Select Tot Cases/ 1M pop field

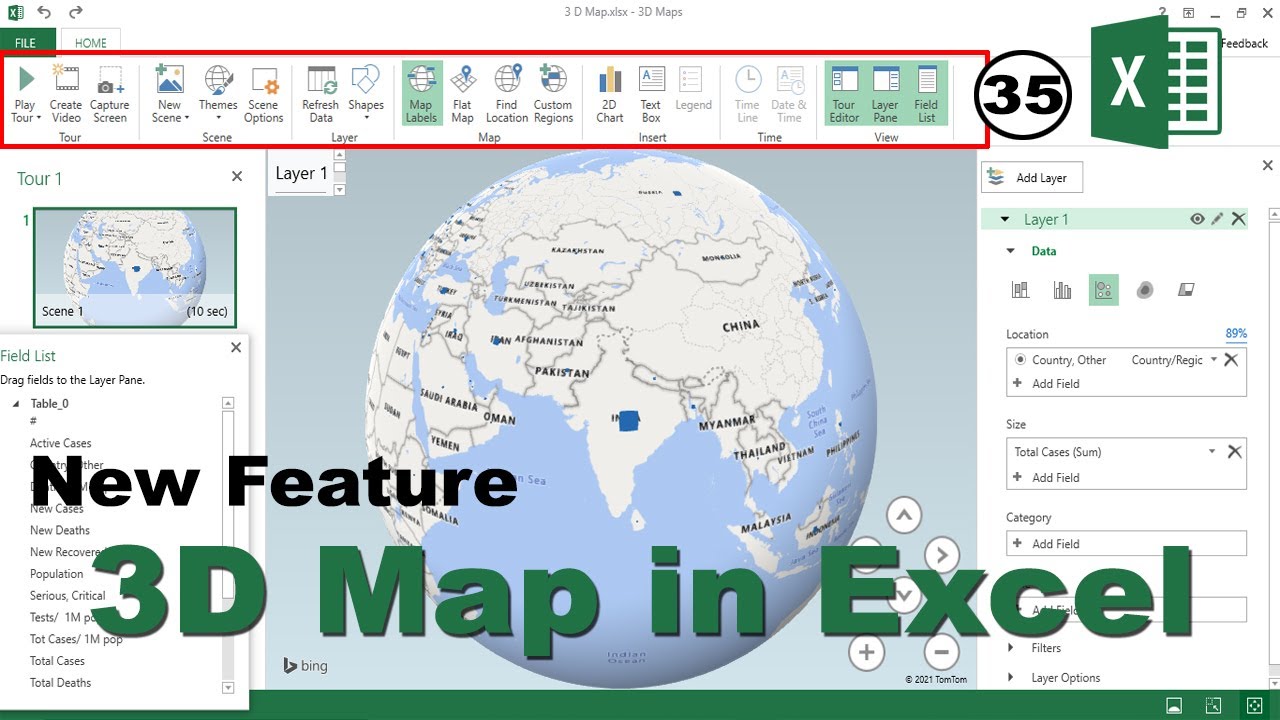coord(76,639)
